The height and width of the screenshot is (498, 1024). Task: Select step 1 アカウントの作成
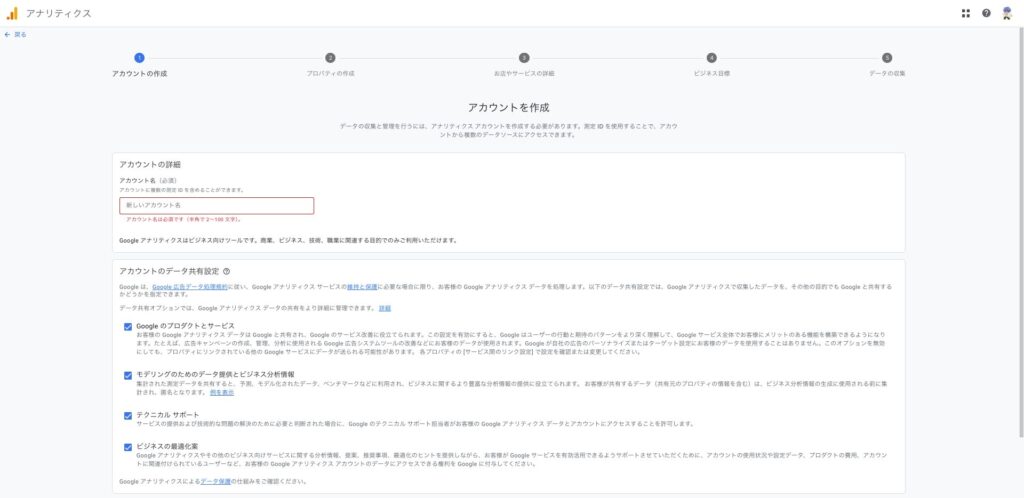(x=140, y=65)
